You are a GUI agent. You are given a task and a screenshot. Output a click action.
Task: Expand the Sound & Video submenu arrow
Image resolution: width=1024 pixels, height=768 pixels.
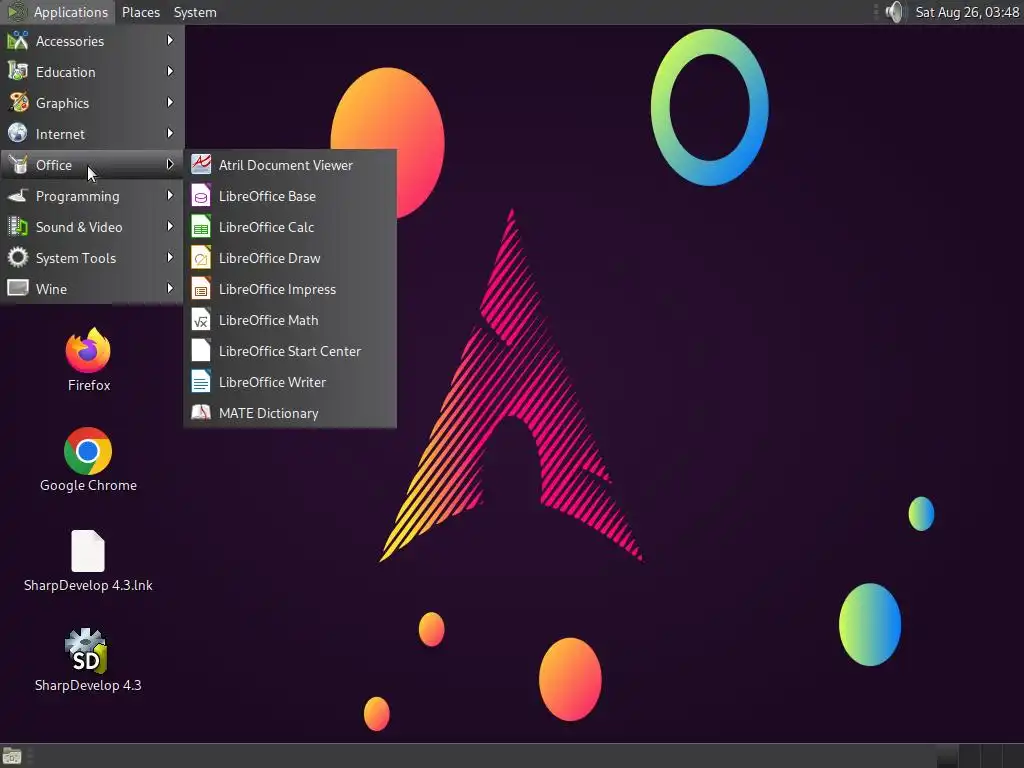coord(170,227)
